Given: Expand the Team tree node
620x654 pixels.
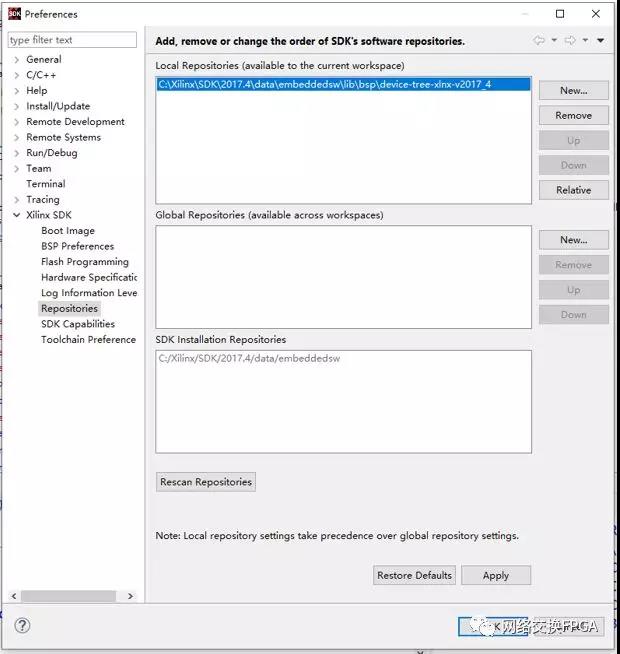Looking at the screenshot, I should coord(17,169).
